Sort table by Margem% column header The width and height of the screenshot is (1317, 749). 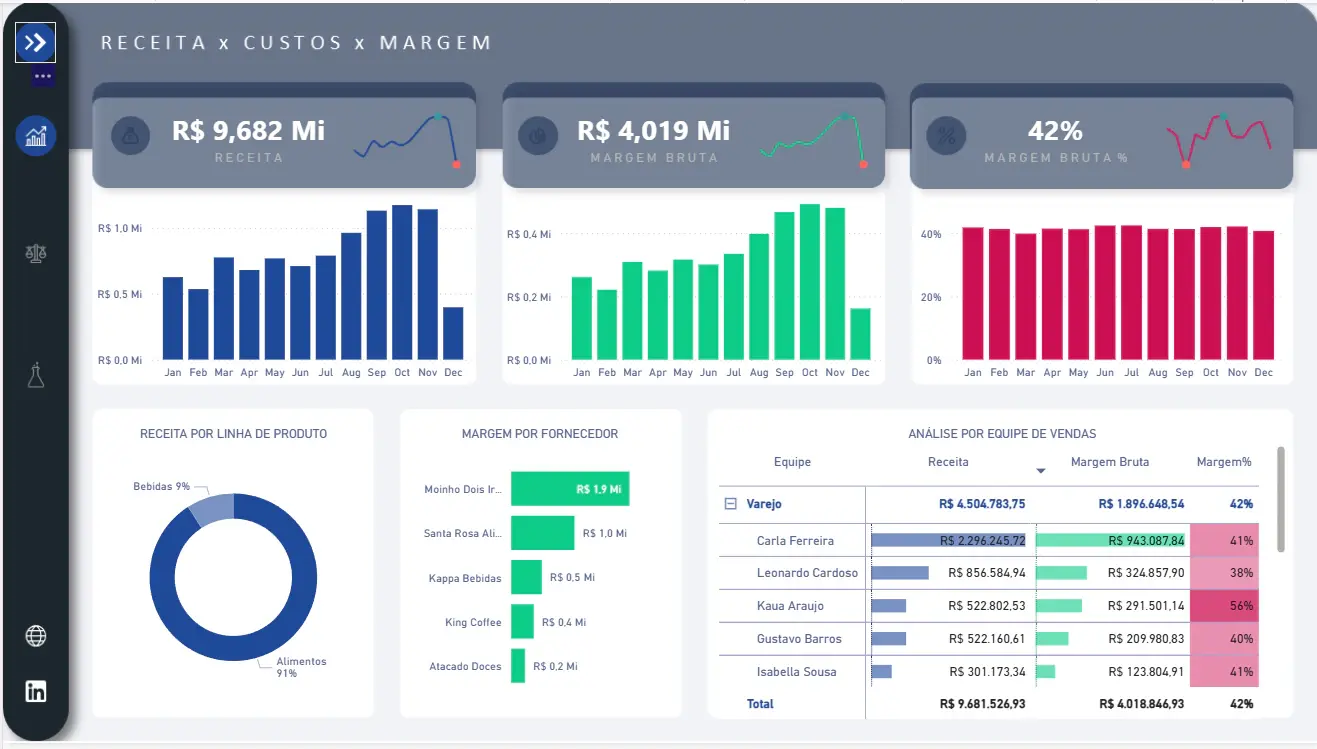pyautogui.click(x=1224, y=462)
